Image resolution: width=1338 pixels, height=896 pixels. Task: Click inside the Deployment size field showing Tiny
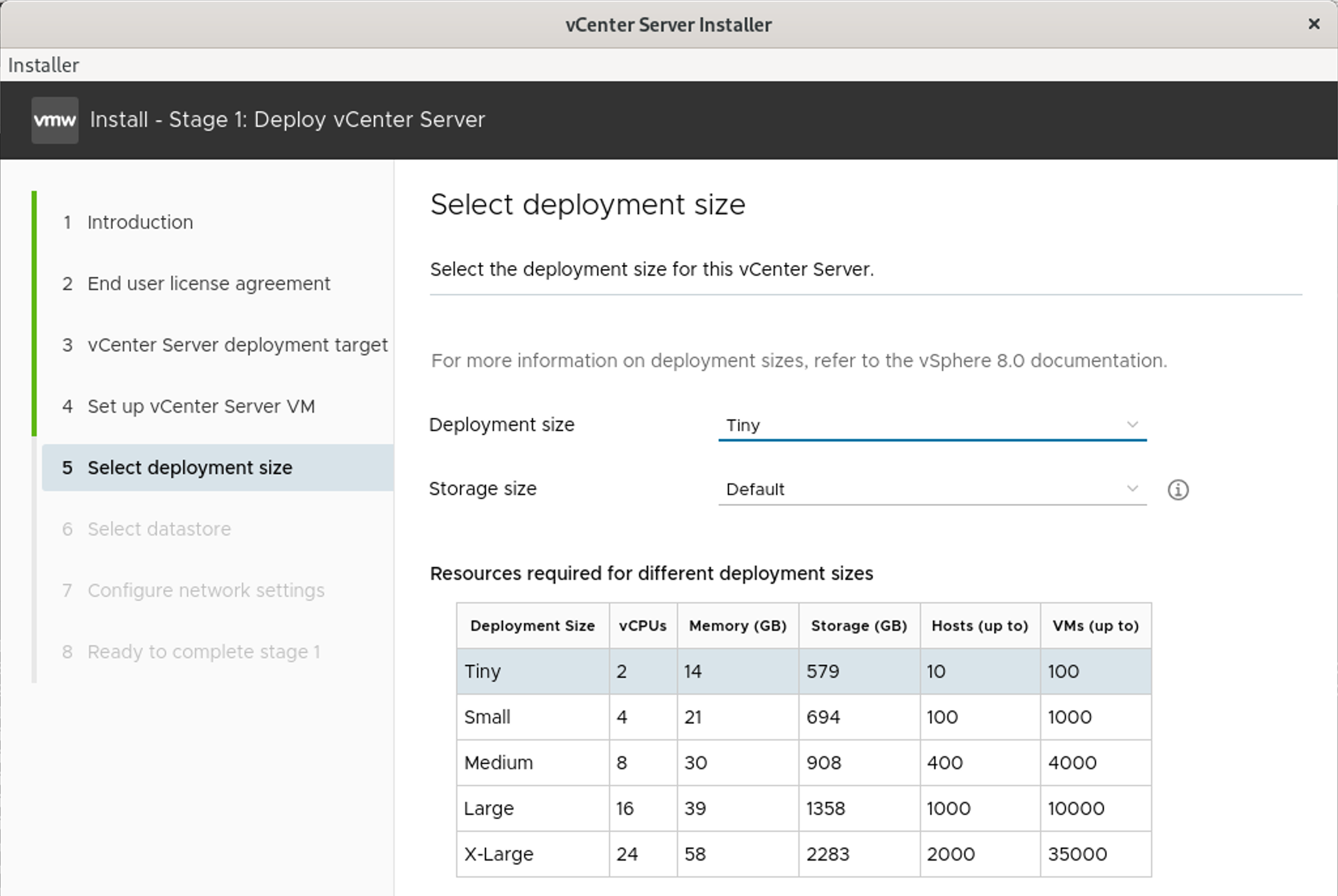[x=849, y=424]
